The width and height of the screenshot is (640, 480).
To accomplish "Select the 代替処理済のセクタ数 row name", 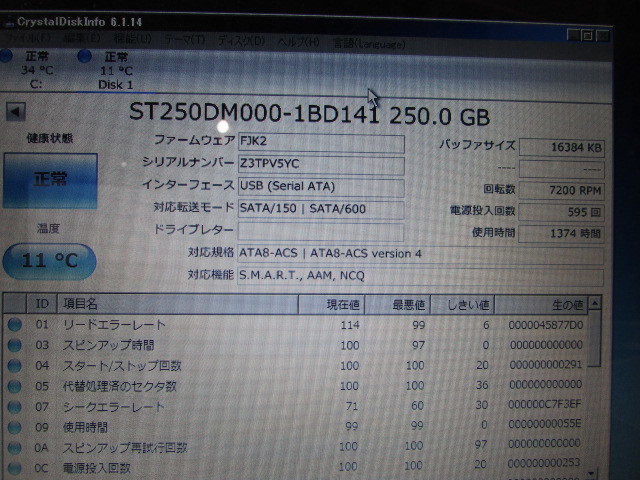I will point(120,386).
